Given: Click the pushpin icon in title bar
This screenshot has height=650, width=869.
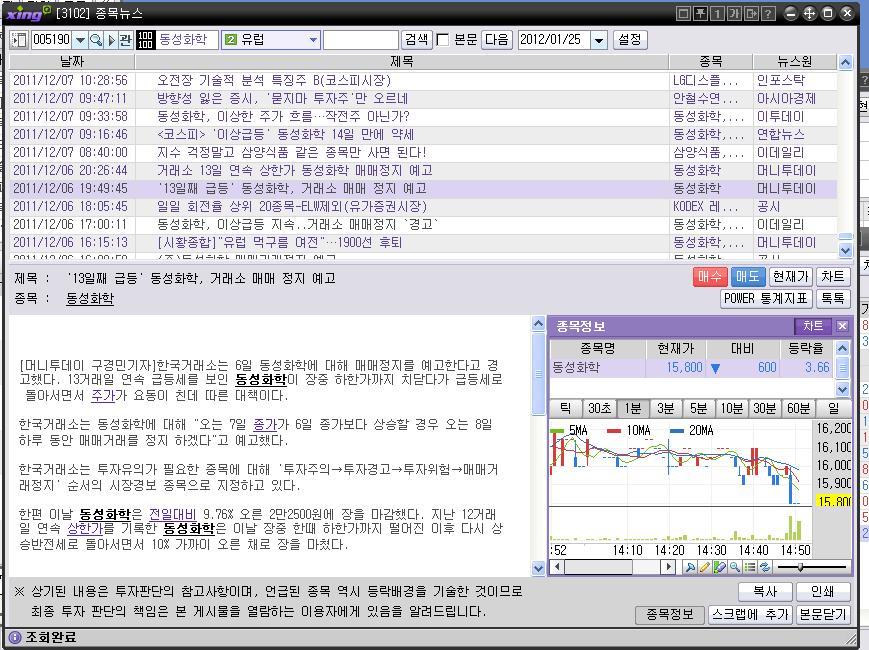Looking at the screenshot, I should pos(701,13).
